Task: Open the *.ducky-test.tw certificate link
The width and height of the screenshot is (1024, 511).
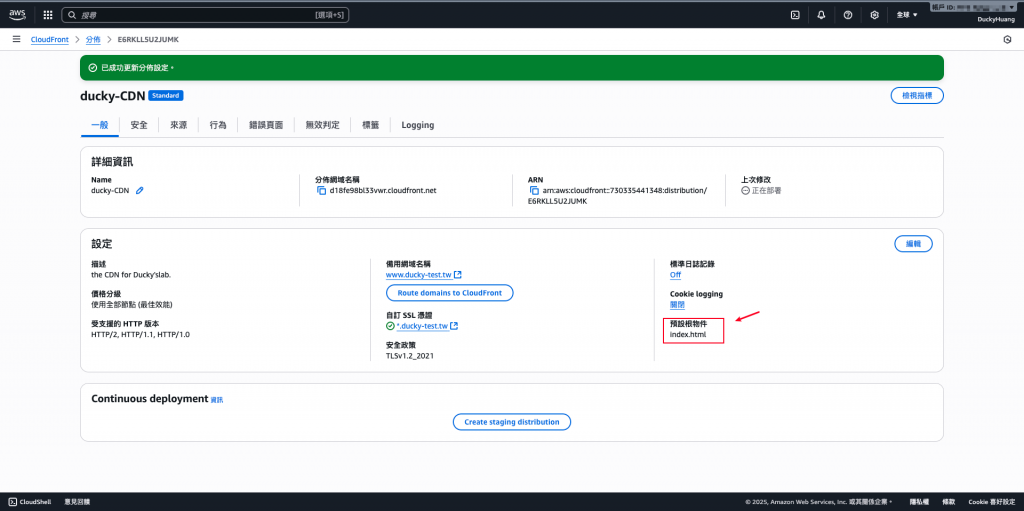Action: (x=422, y=325)
